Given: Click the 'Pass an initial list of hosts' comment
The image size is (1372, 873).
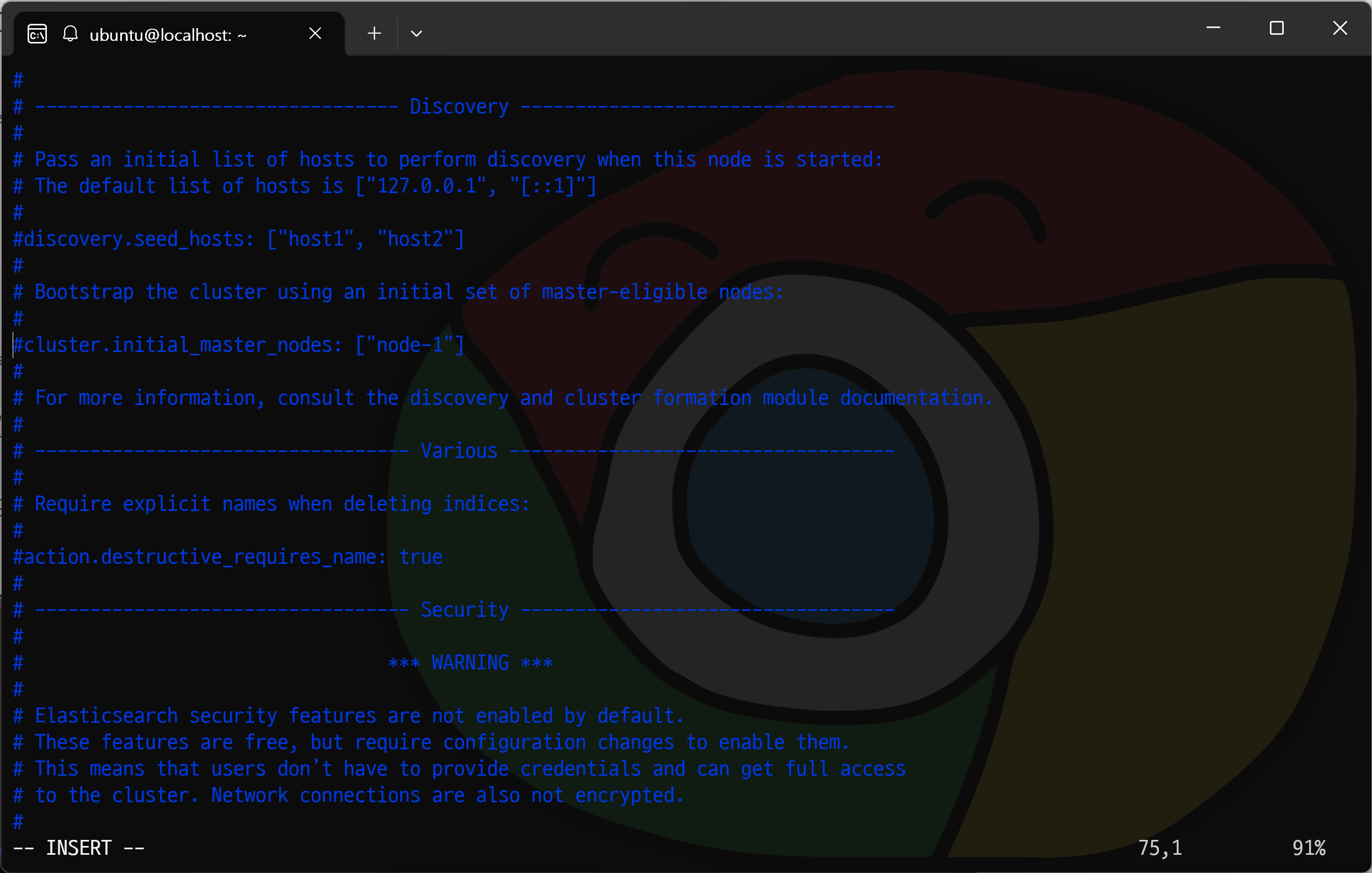Looking at the screenshot, I should coord(448,160).
